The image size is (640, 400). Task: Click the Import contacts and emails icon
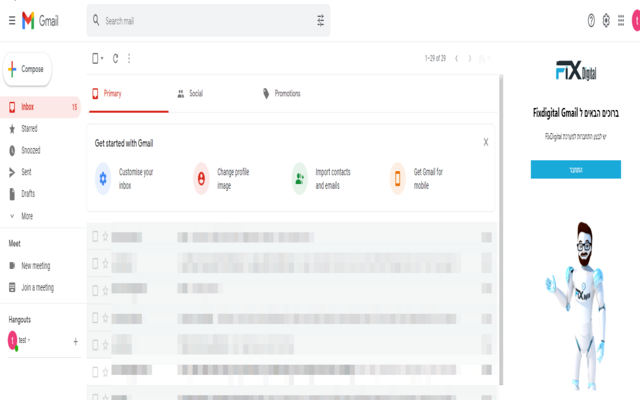pyautogui.click(x=300, y=178)
